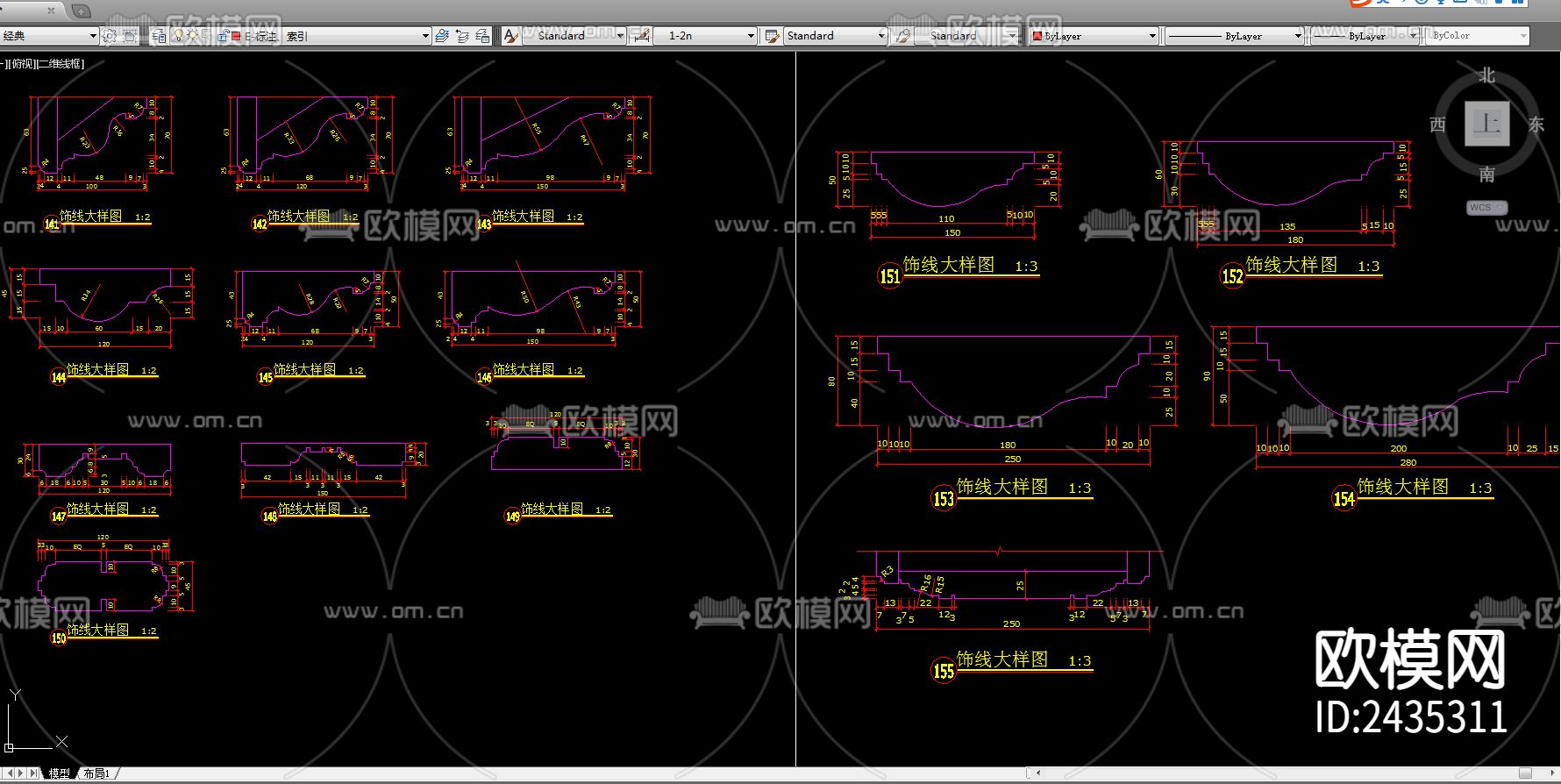Click horizontal scrollbar left arrow
Viewport: 1561px width, 784px height.
click(x=1038, y=773)
